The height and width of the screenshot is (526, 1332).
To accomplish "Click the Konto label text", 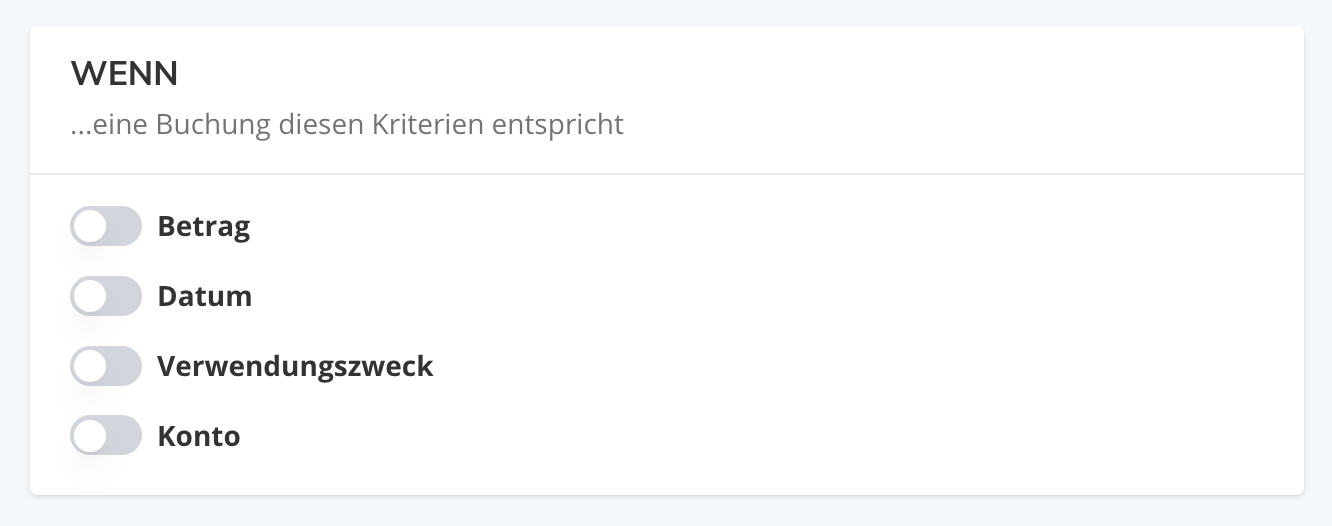I will pos(199,437).
